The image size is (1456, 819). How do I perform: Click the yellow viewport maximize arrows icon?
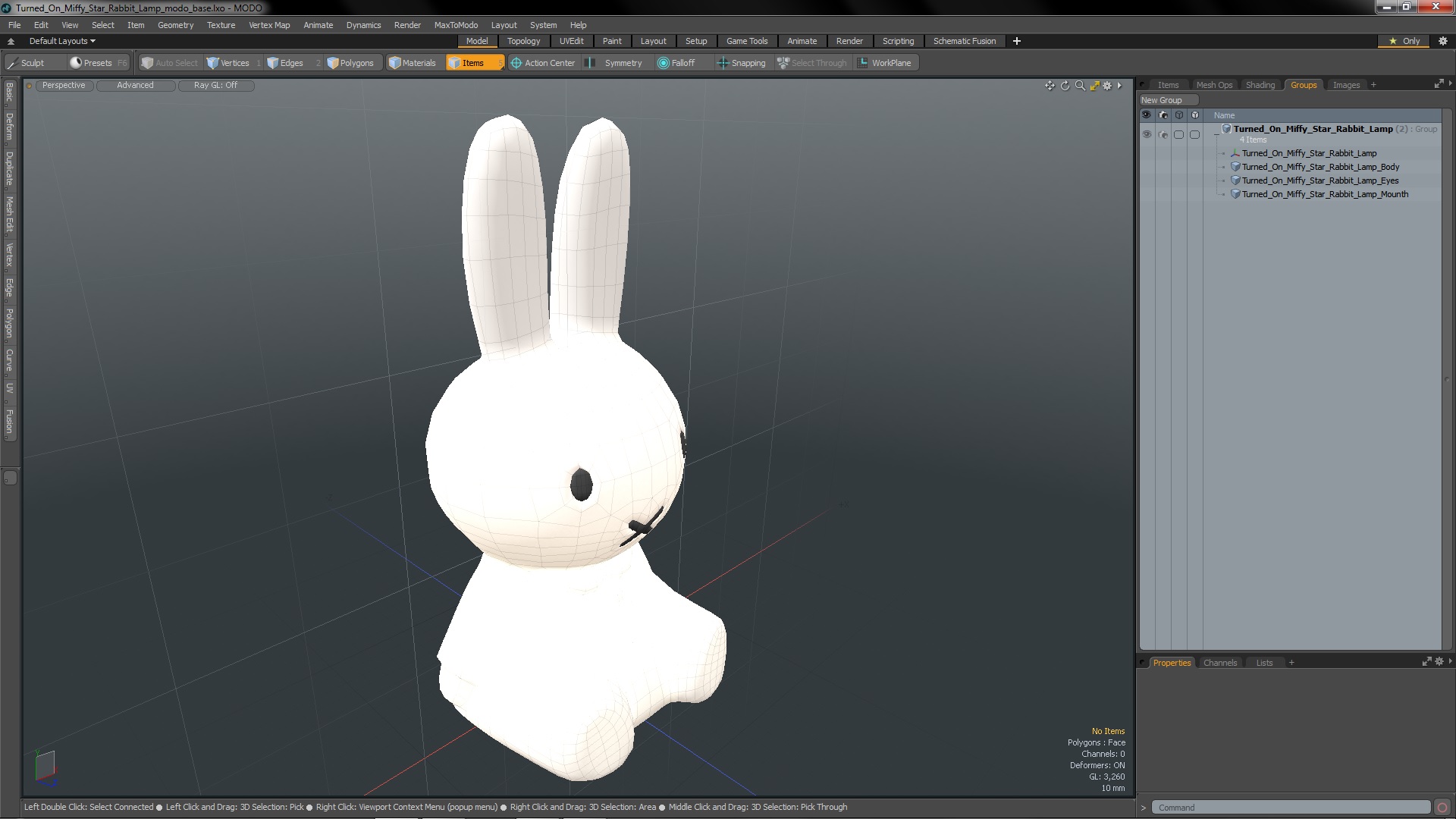1094,86
